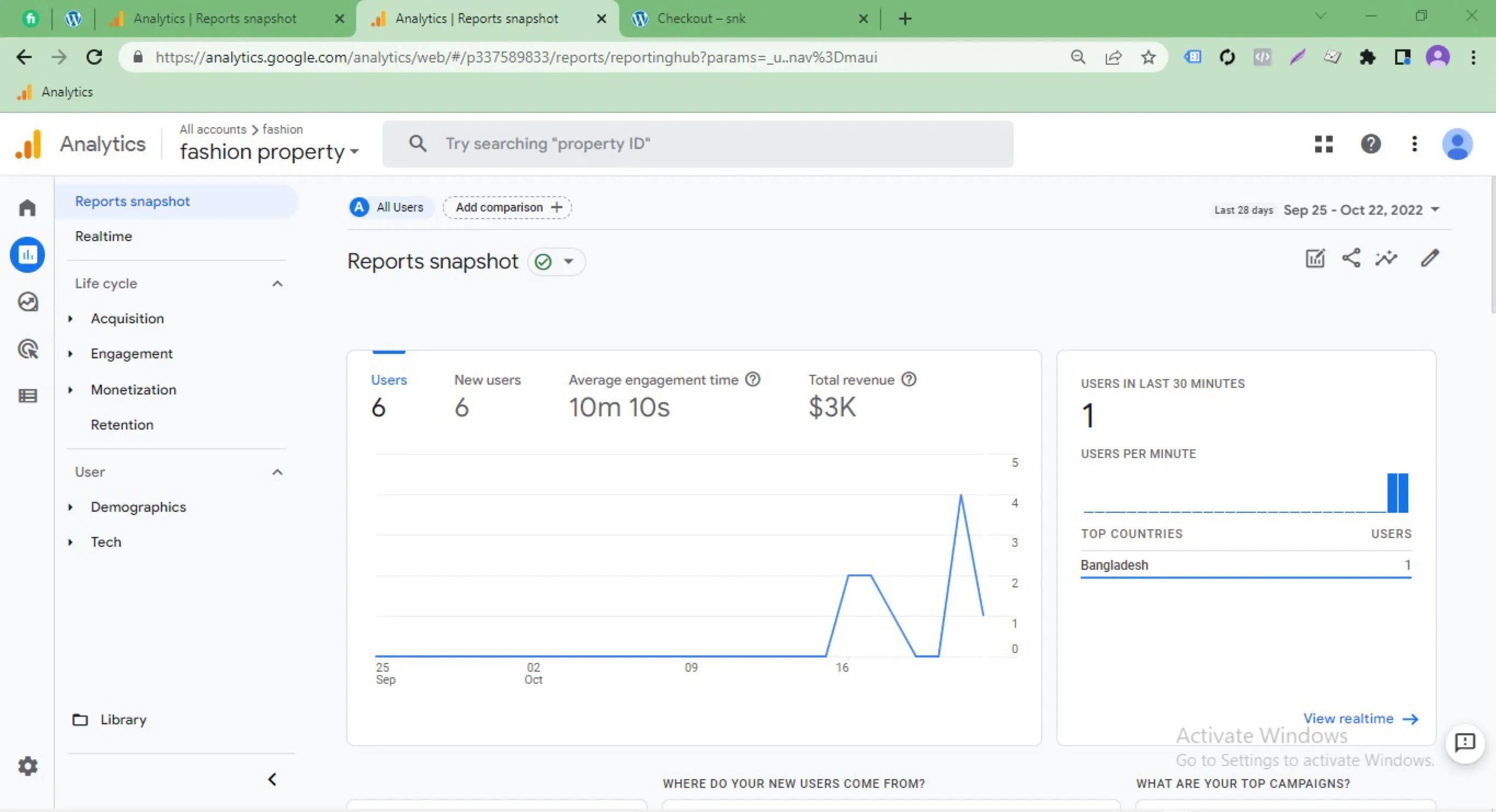Open the browser Extensions puzzle icon

tap(1368, 57)
